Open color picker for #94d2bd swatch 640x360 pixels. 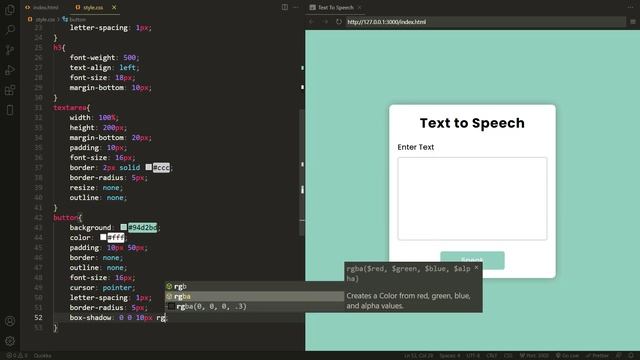coord(123,227)
